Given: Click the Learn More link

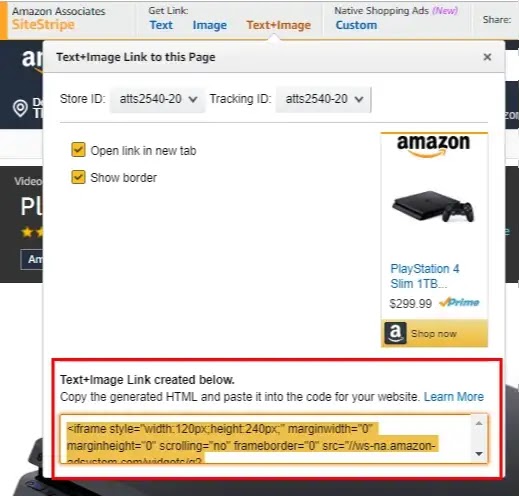Looking at the screenshot, I should (454, 397).
